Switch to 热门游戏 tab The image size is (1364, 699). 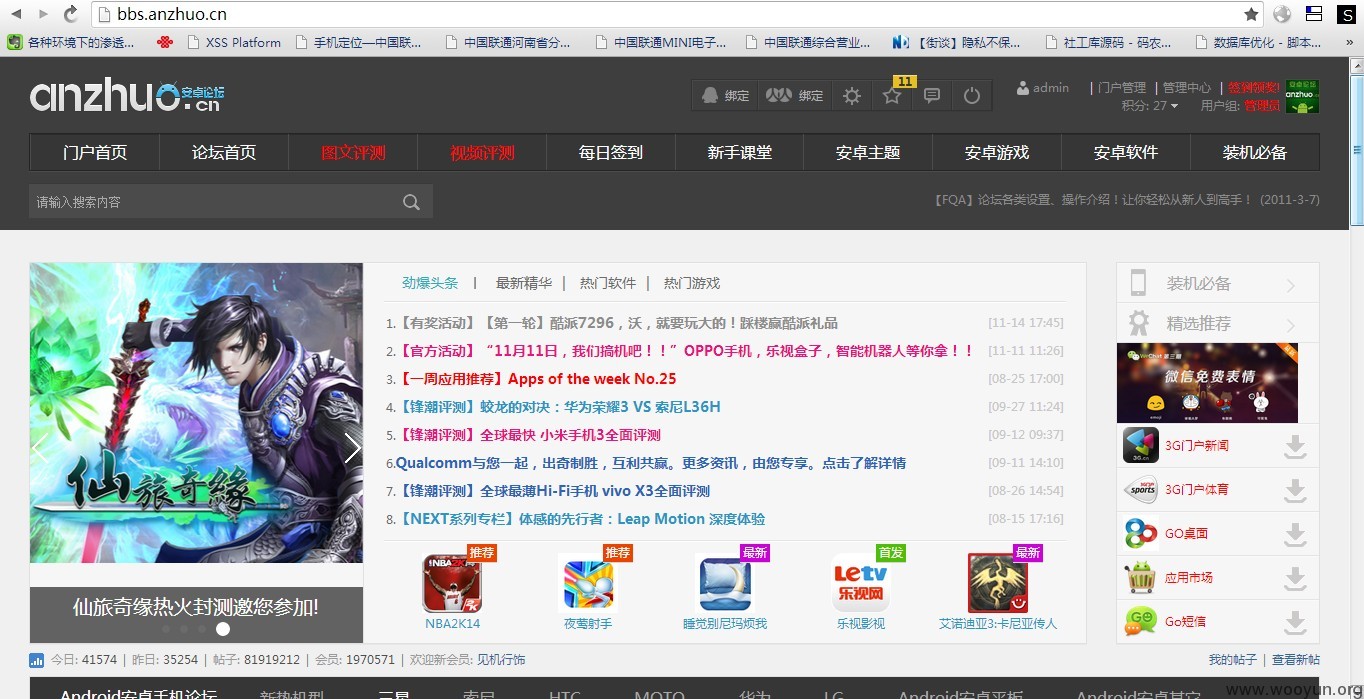(692, 283)
